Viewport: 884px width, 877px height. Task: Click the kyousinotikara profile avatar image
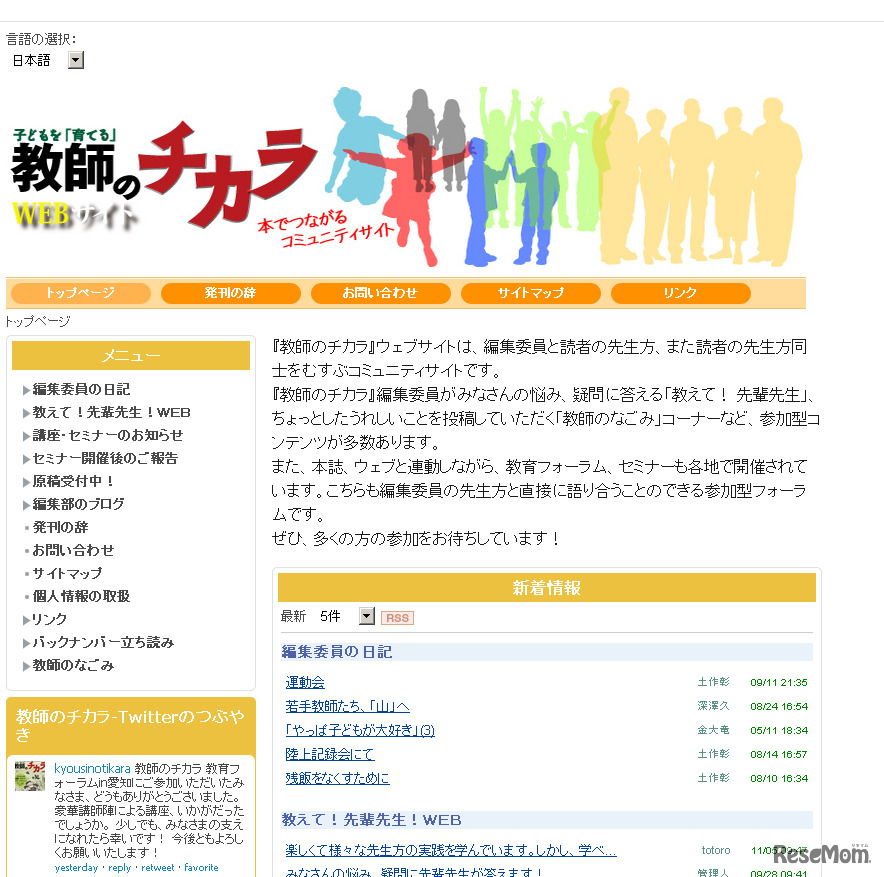click(x=30, y=776)
